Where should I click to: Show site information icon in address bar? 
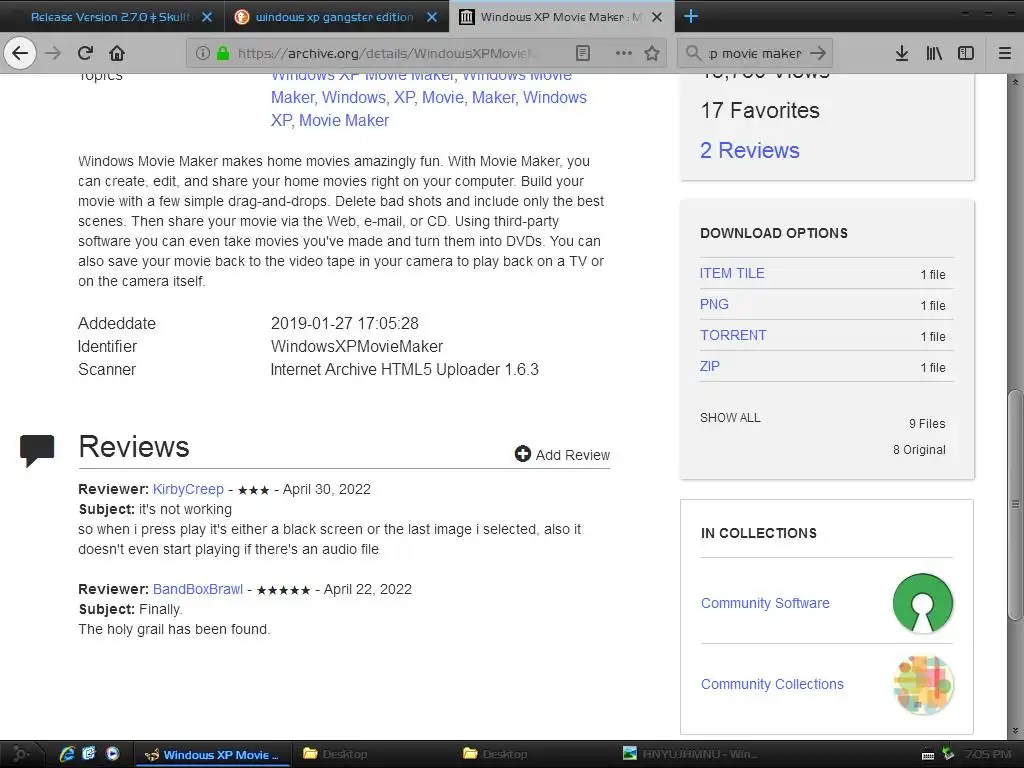(x=202, y=53)
